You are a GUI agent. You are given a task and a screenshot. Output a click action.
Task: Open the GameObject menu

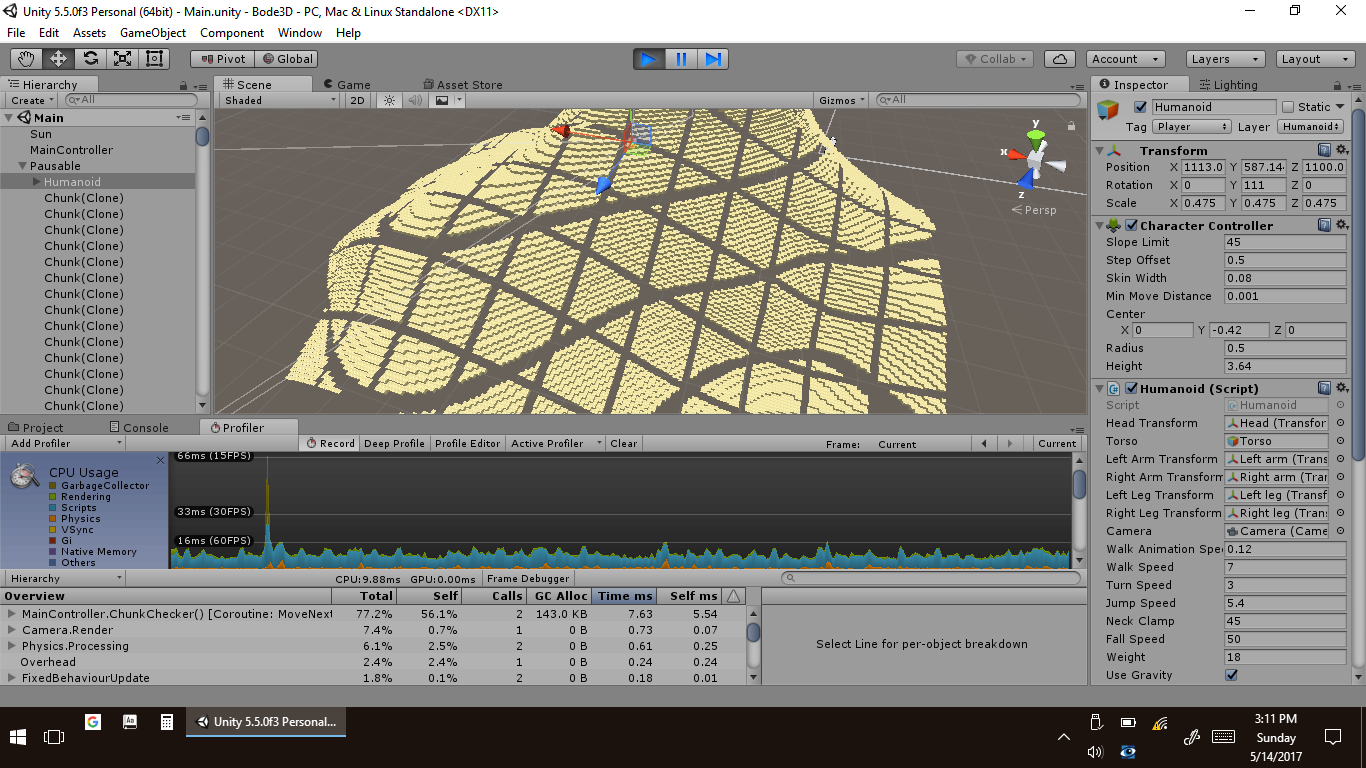(x=152, y=33)
